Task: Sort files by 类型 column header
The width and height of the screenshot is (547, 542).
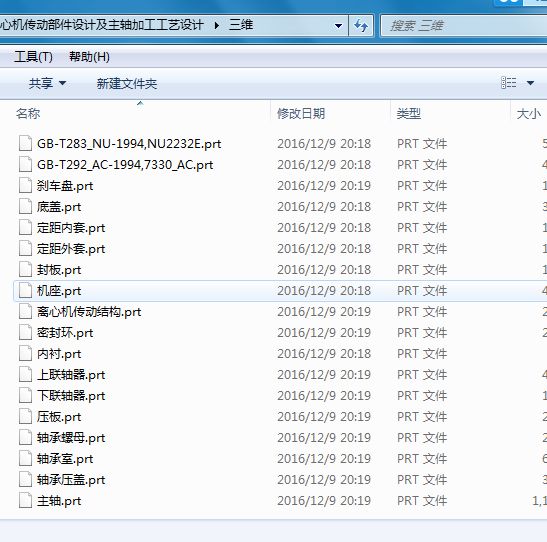Action: 409,113
